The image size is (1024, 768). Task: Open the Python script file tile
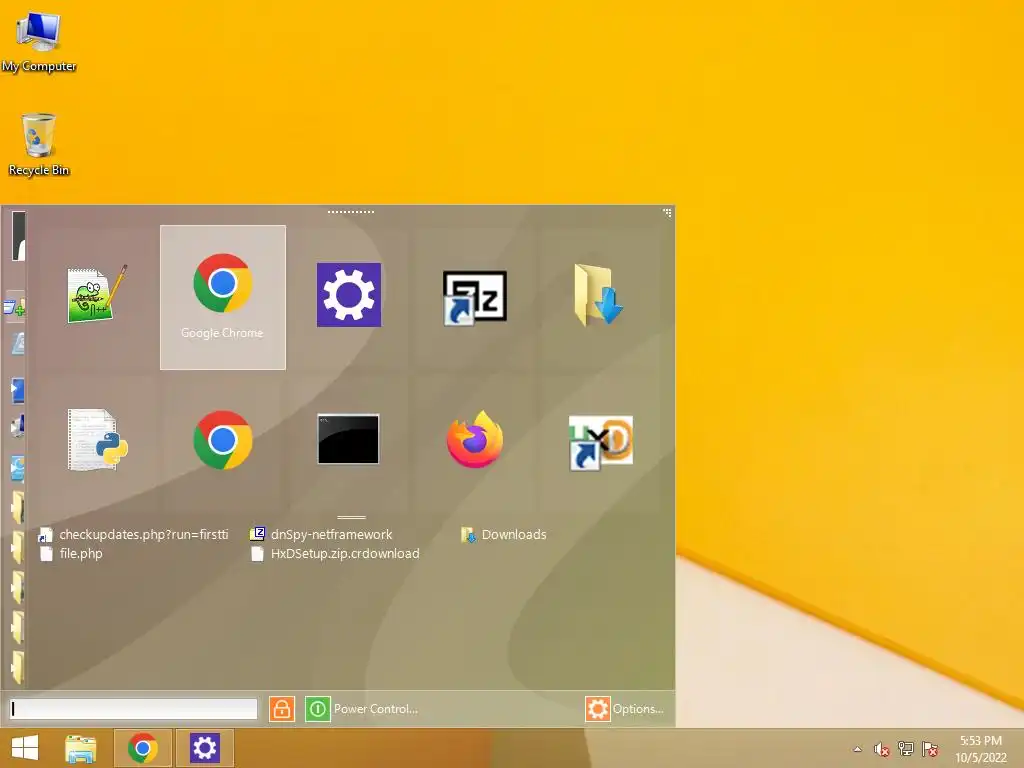coord(97,440)
